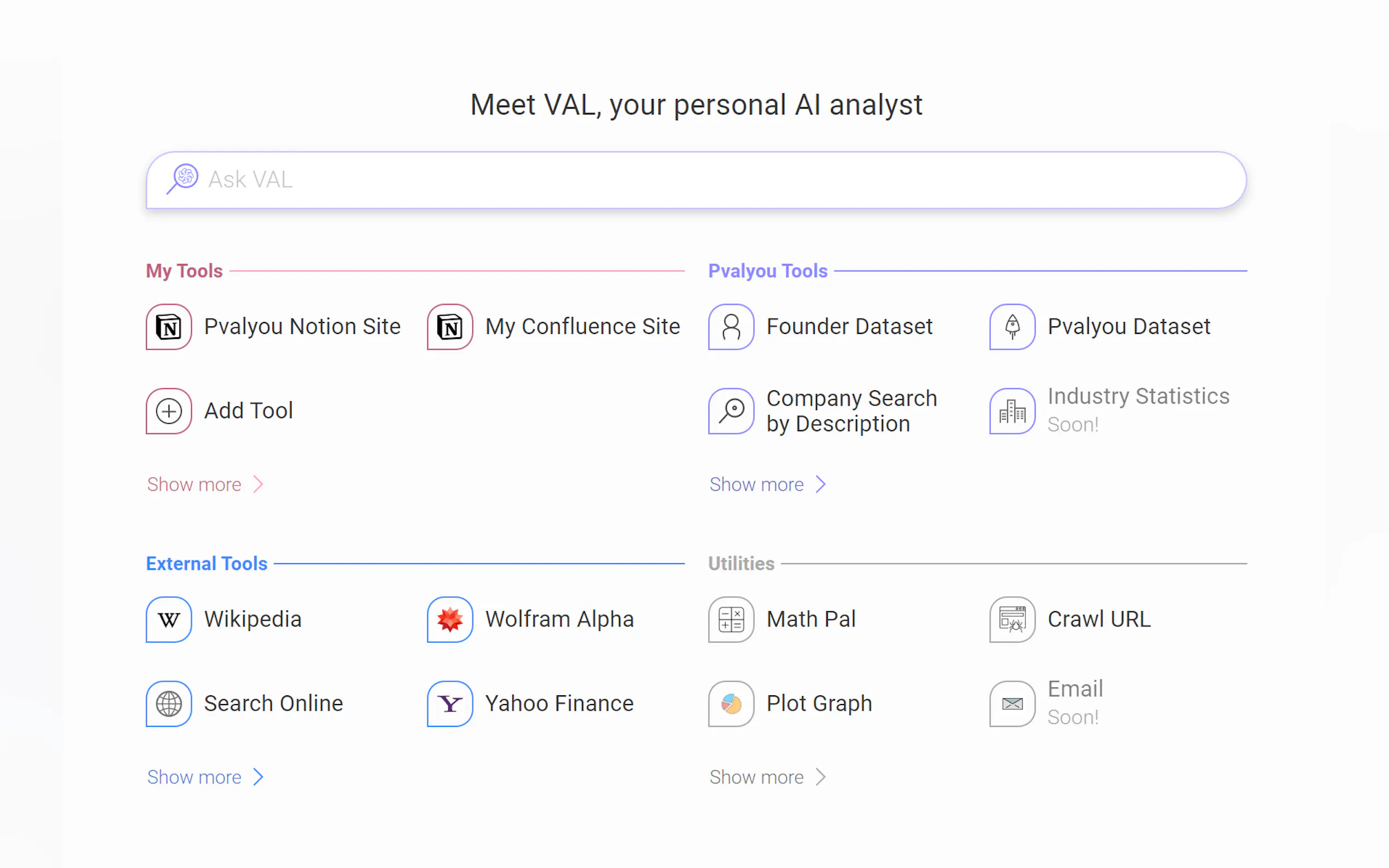
Task: Open the Plot Graph pie chart icon
Action: pyautogui.click(x=731, y=704)
